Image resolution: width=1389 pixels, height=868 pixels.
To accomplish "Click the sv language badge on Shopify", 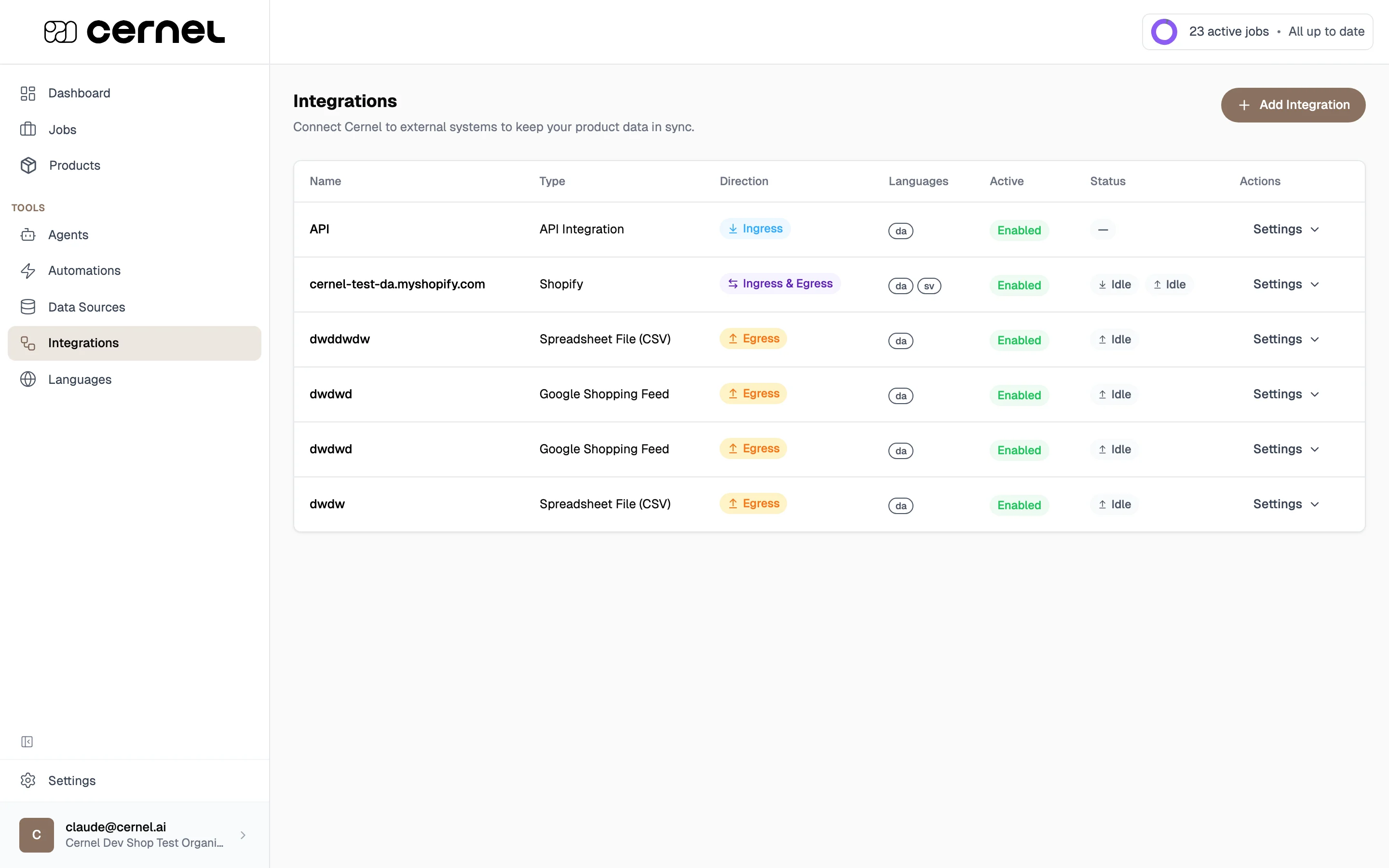I will (x=929, y=286).
